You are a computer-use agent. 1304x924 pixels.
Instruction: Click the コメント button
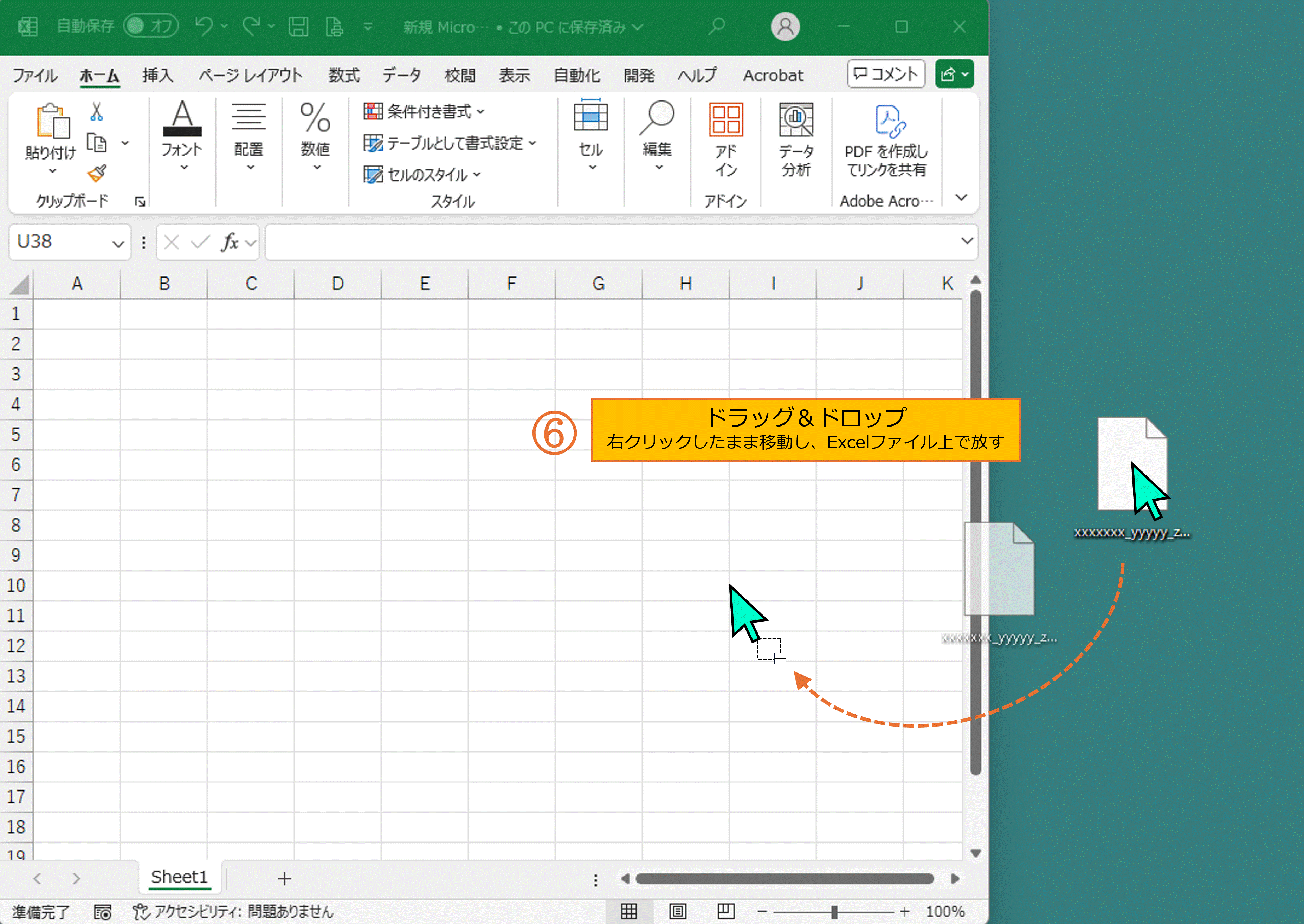click(x=886, y=74)
